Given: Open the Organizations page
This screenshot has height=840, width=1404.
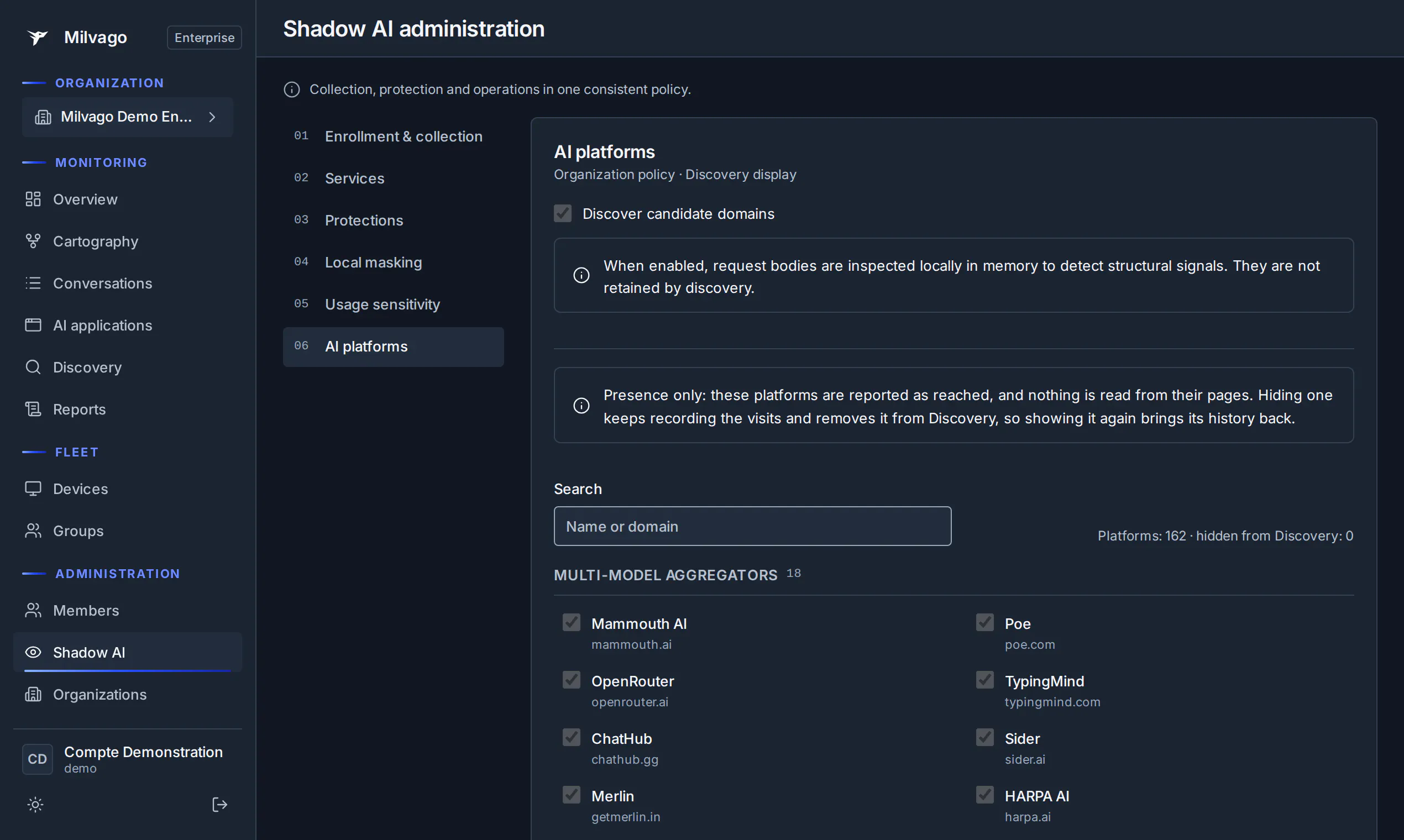Looking at the screenshot, I should (x=128, y=695).
